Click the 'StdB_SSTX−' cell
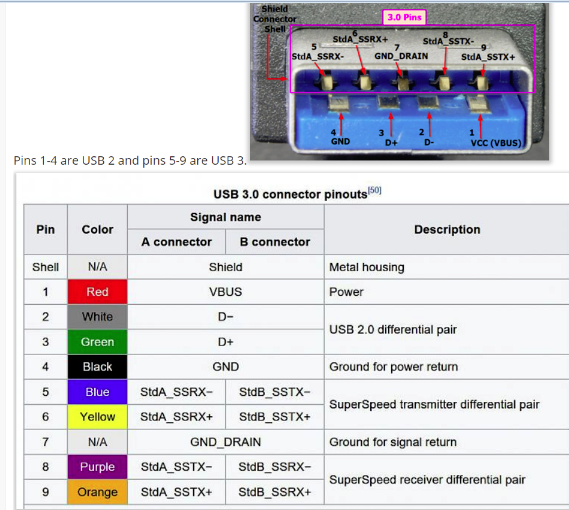569x510 pixels. click(275, 392)
